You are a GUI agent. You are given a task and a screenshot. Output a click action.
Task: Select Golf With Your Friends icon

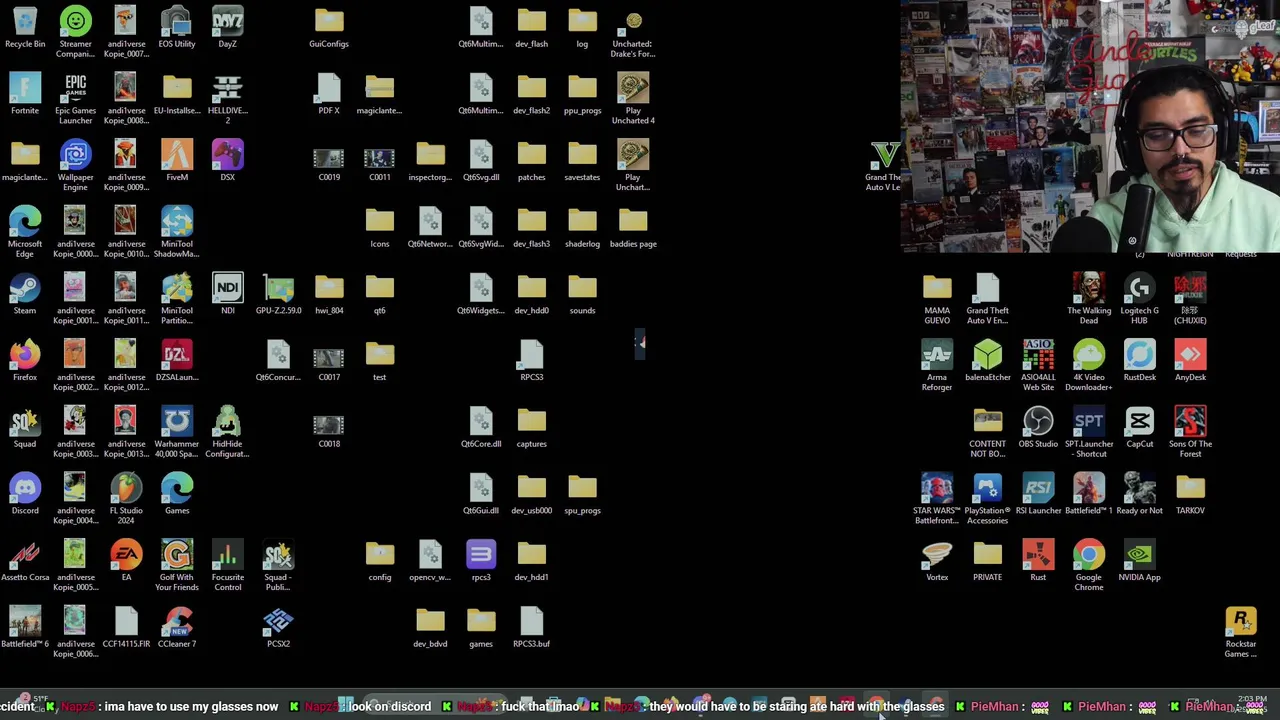click(x=177, y=566)
